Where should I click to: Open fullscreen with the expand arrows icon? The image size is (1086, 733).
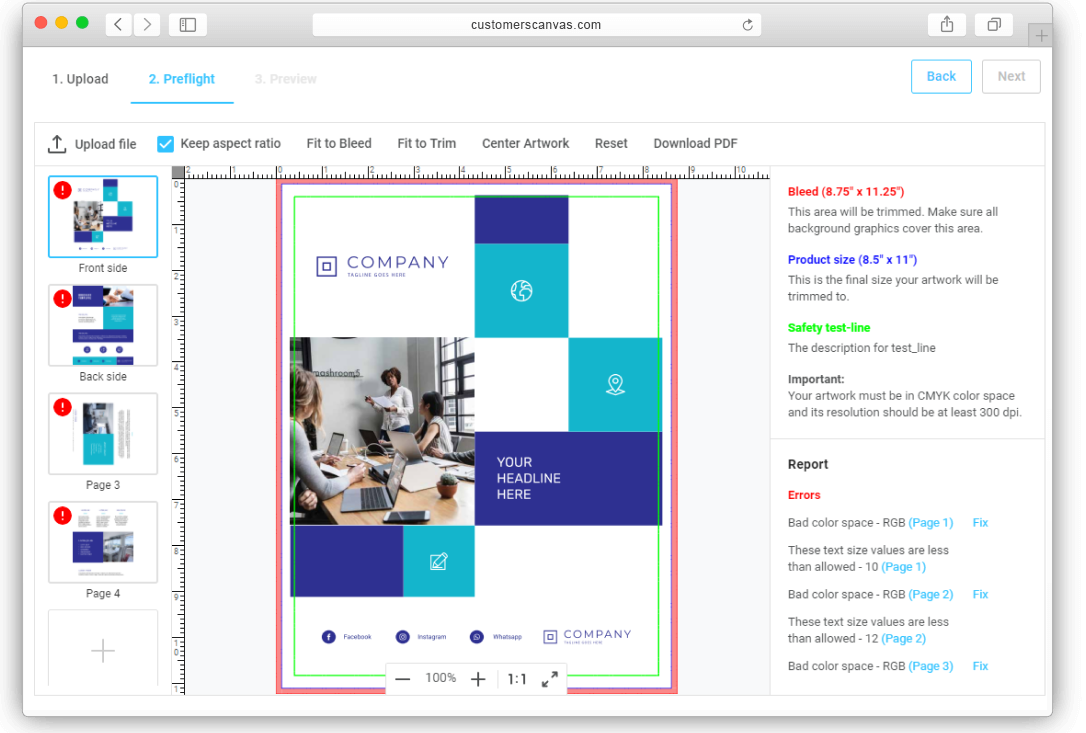pyautogui.click(x=550, y=679)
